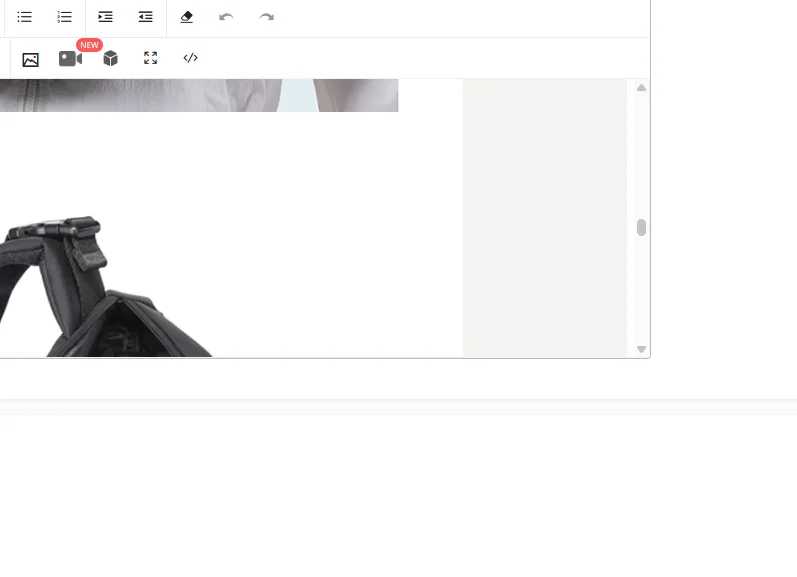Switch to HTML source code view
This screenshot has width=797, height=577.
click(191, 58)
